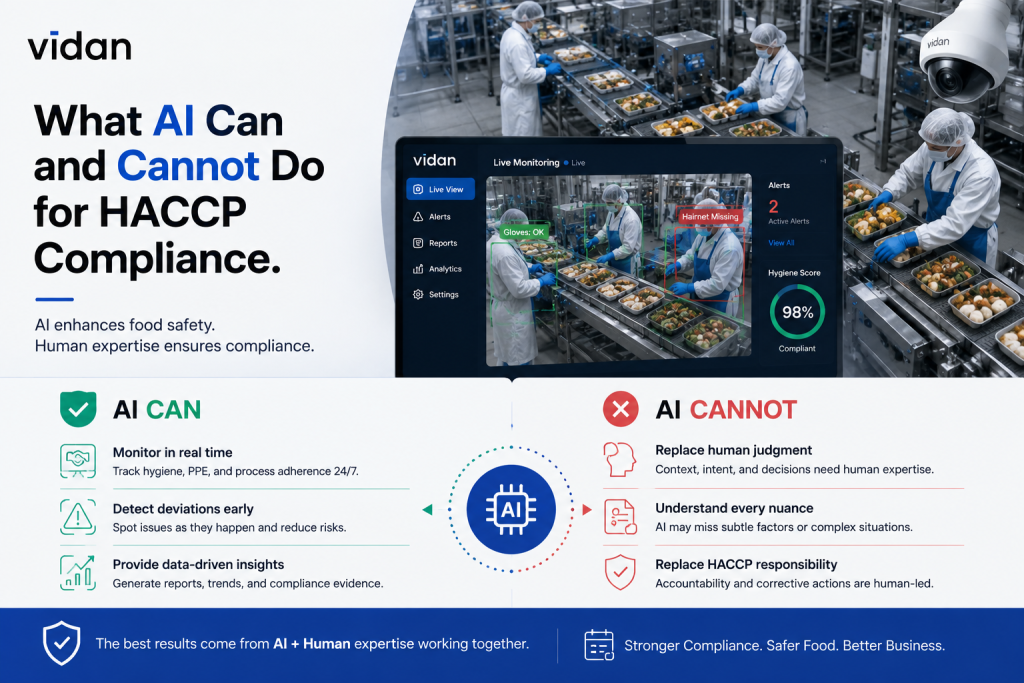Click "Stronger Compliance. Safer Food. Better Business."
The height and width of the screenshot is (683, 1024).
coord(784,646)
